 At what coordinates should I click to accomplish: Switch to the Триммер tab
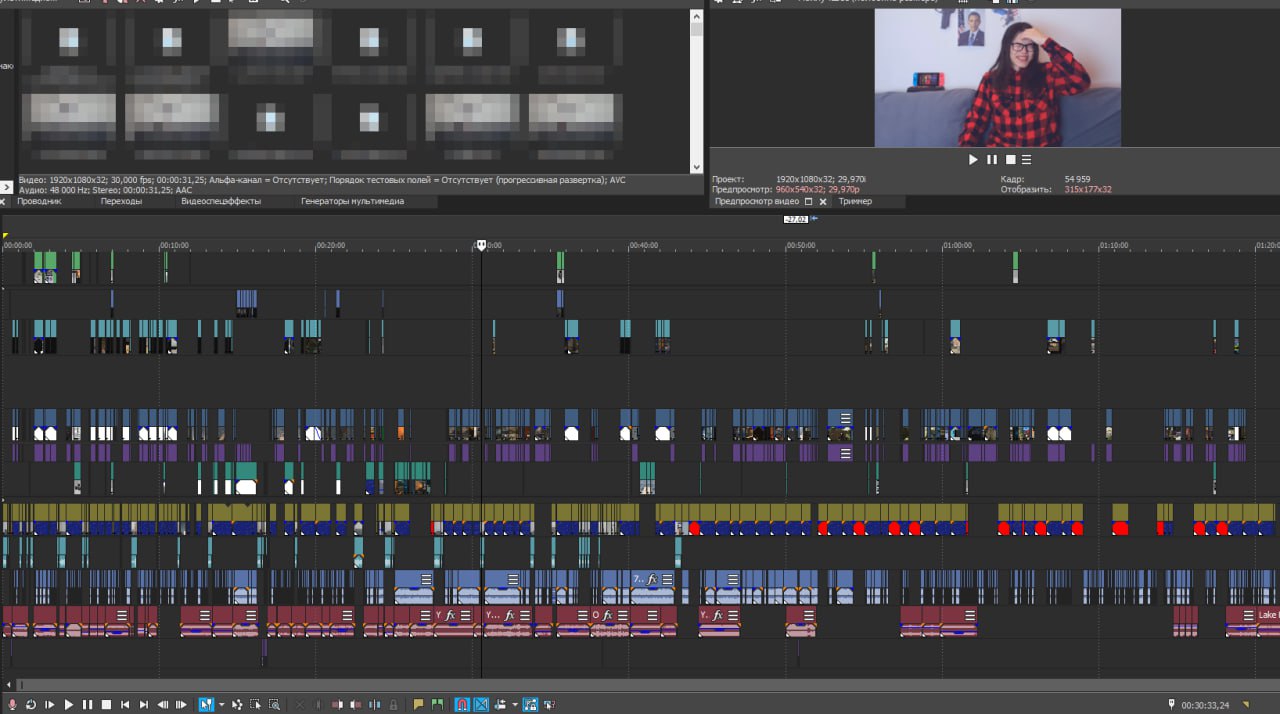855,201
